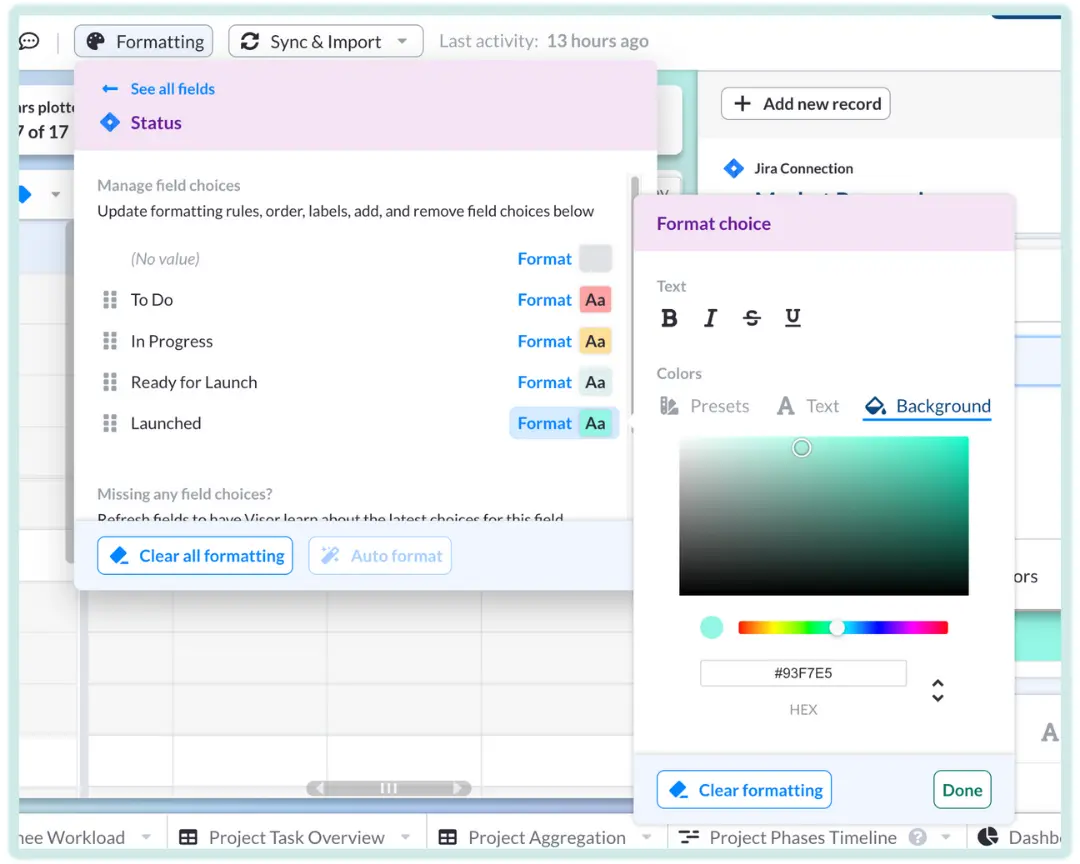Open the Project Task Overview view tab
Viewport: 1080px width, 864px height.
click(296, 838)
